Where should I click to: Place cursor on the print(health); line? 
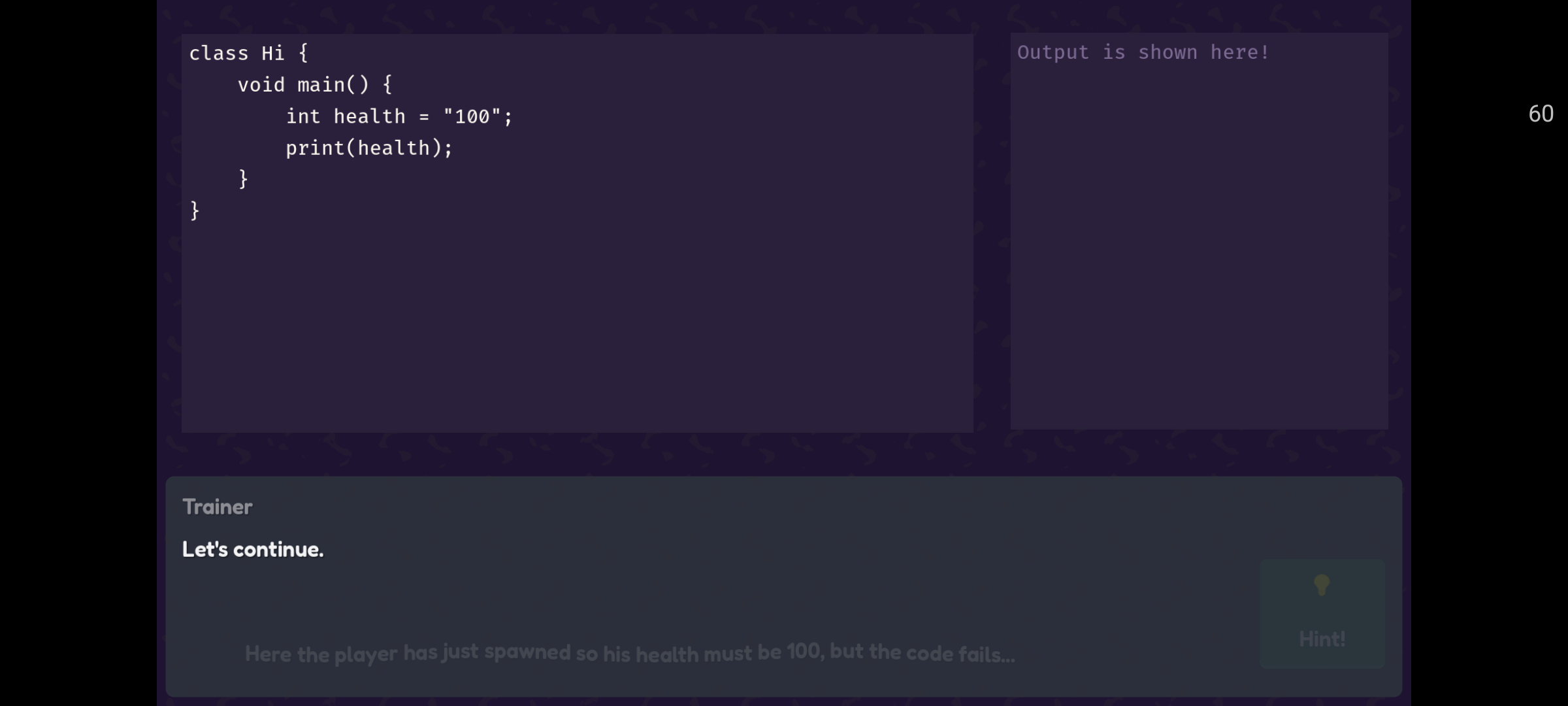tap(369, 148)
